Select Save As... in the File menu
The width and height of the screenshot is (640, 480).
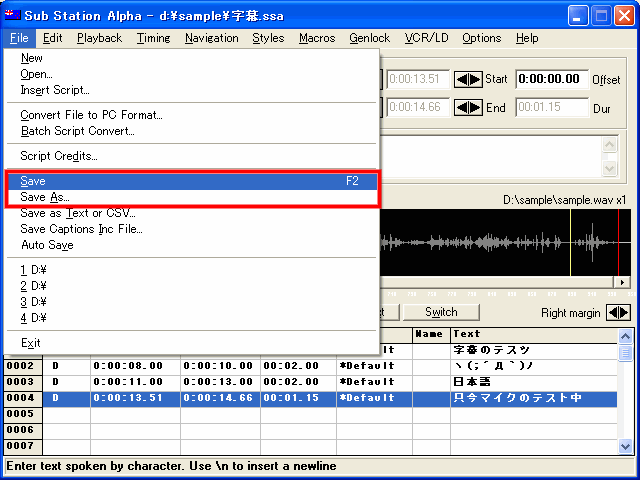45,197
